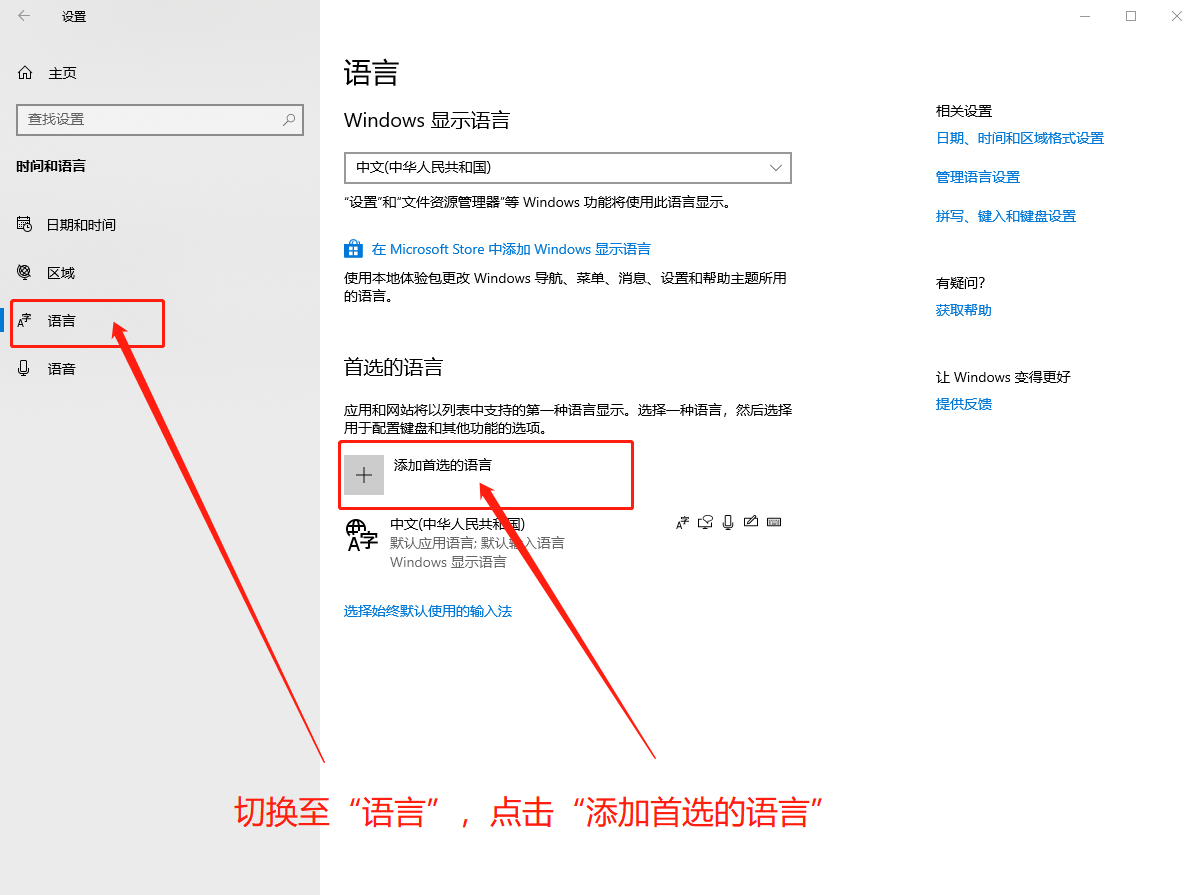
Task: Click the plus icon to add a language
Action: tap(364, 475)
